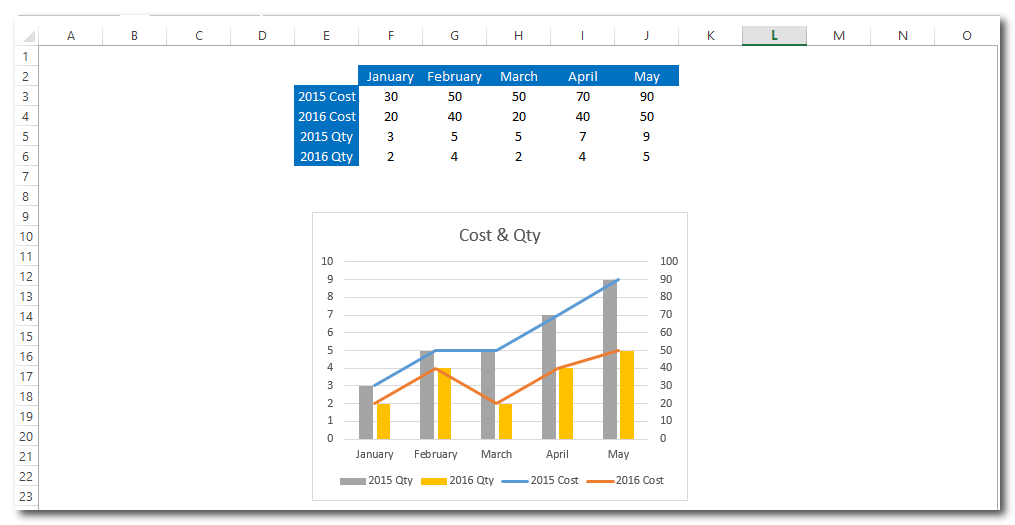Select column L header
This screenshot has height=525, width=1015.
pyautogui.click(x=774, y=36)
